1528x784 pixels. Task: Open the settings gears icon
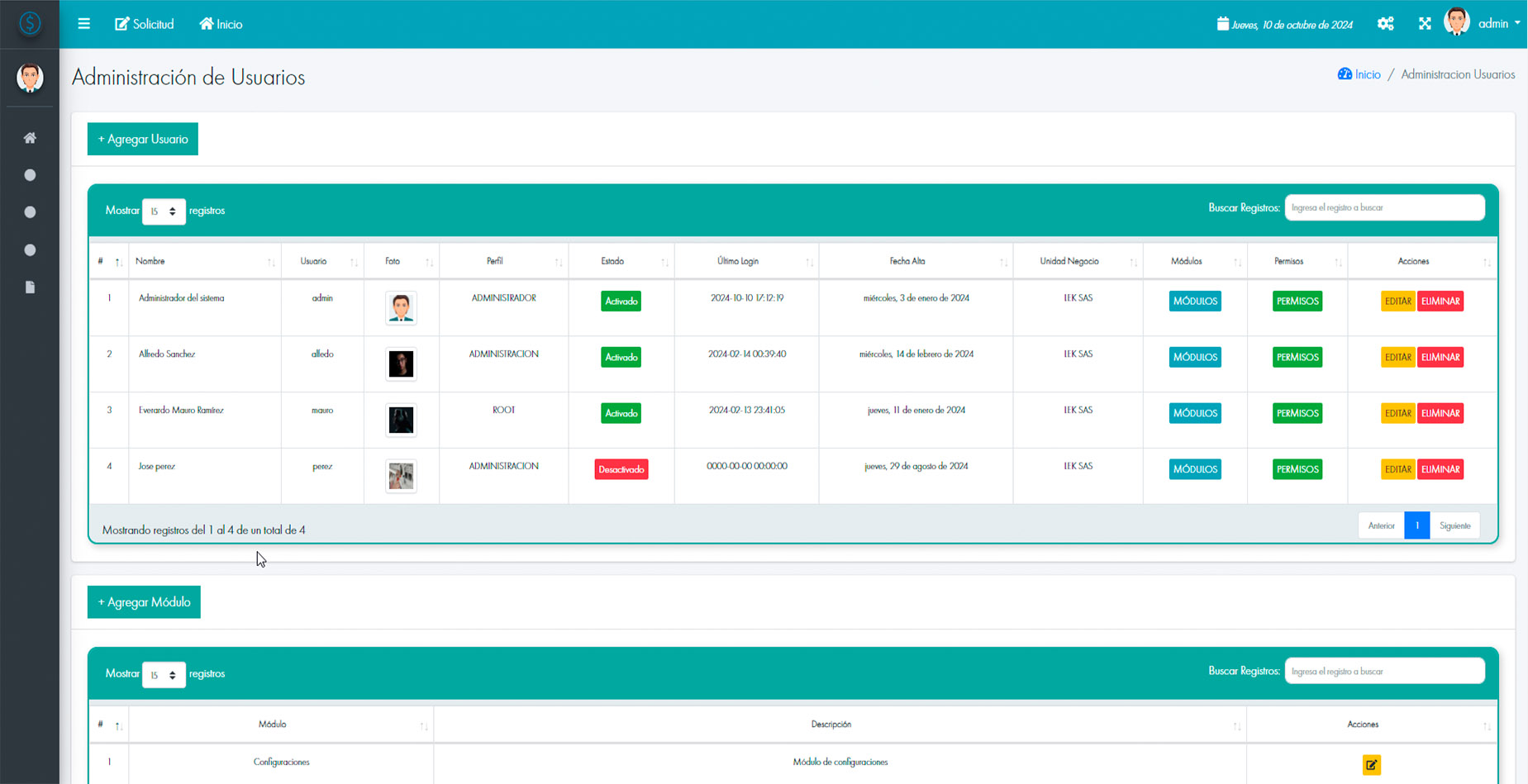pos(1385,24)
